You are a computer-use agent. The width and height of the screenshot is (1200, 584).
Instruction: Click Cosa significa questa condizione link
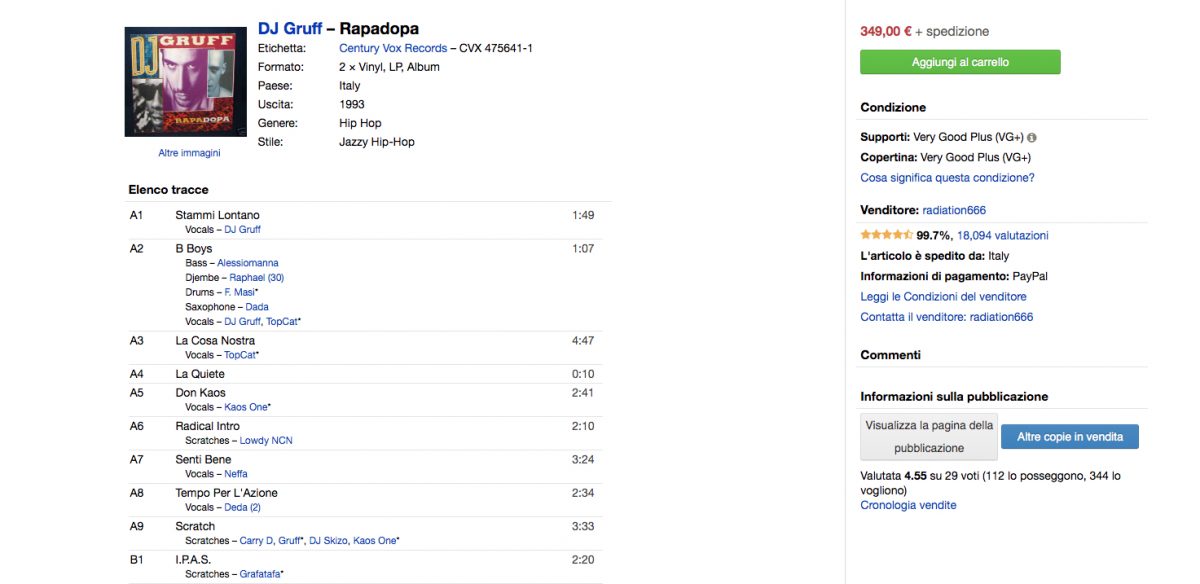click(947, 178)
